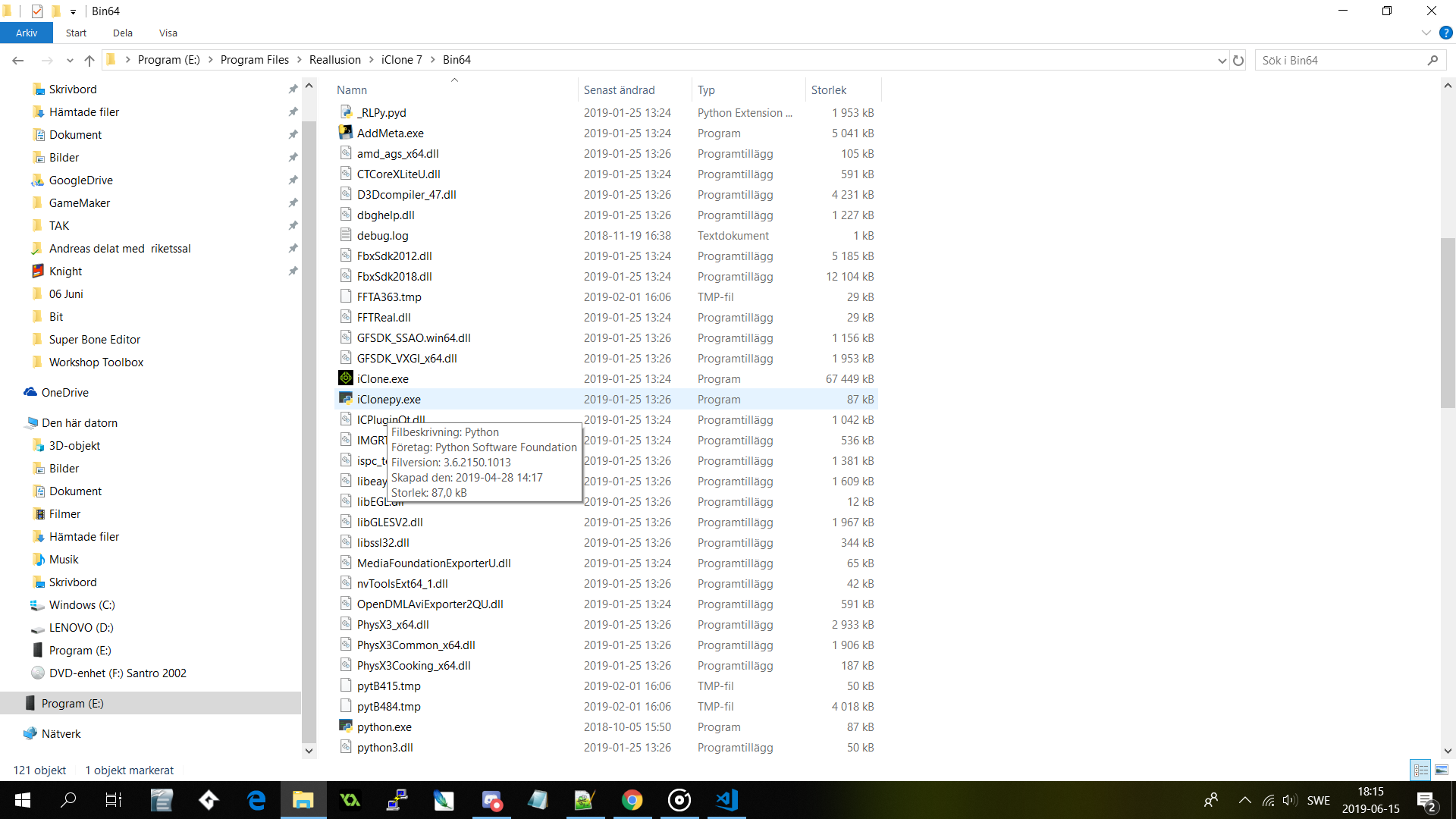Open Windows (C:) drive
Image resolution: width=1456 pixels, height=819 pixels.
click(x=81, y=604)
